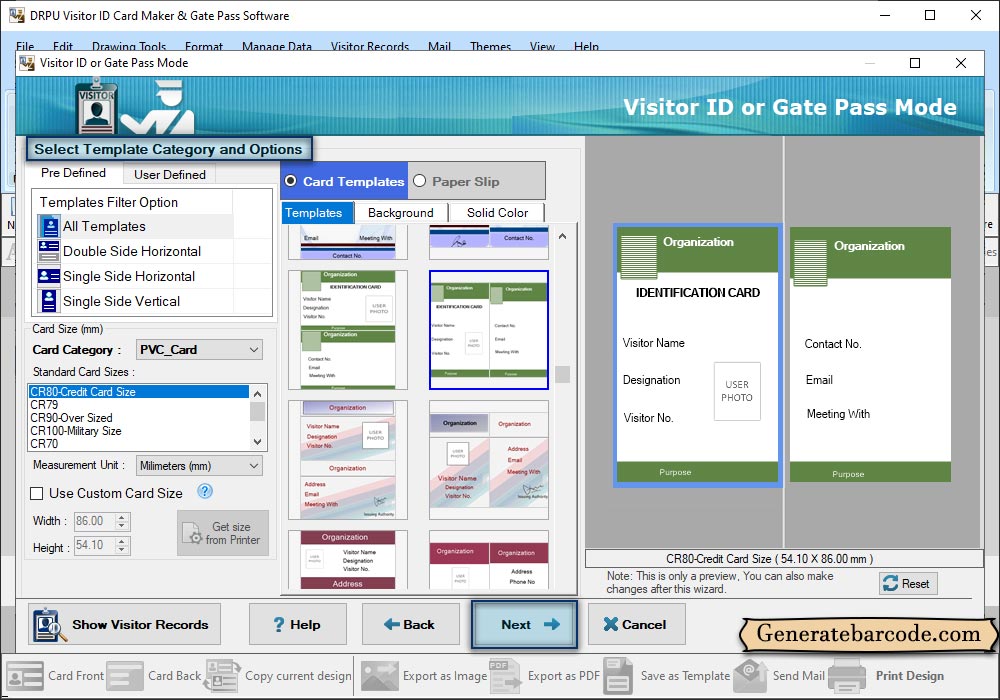Select the green vertical Identification Card template thumbnail

point(348,330)
